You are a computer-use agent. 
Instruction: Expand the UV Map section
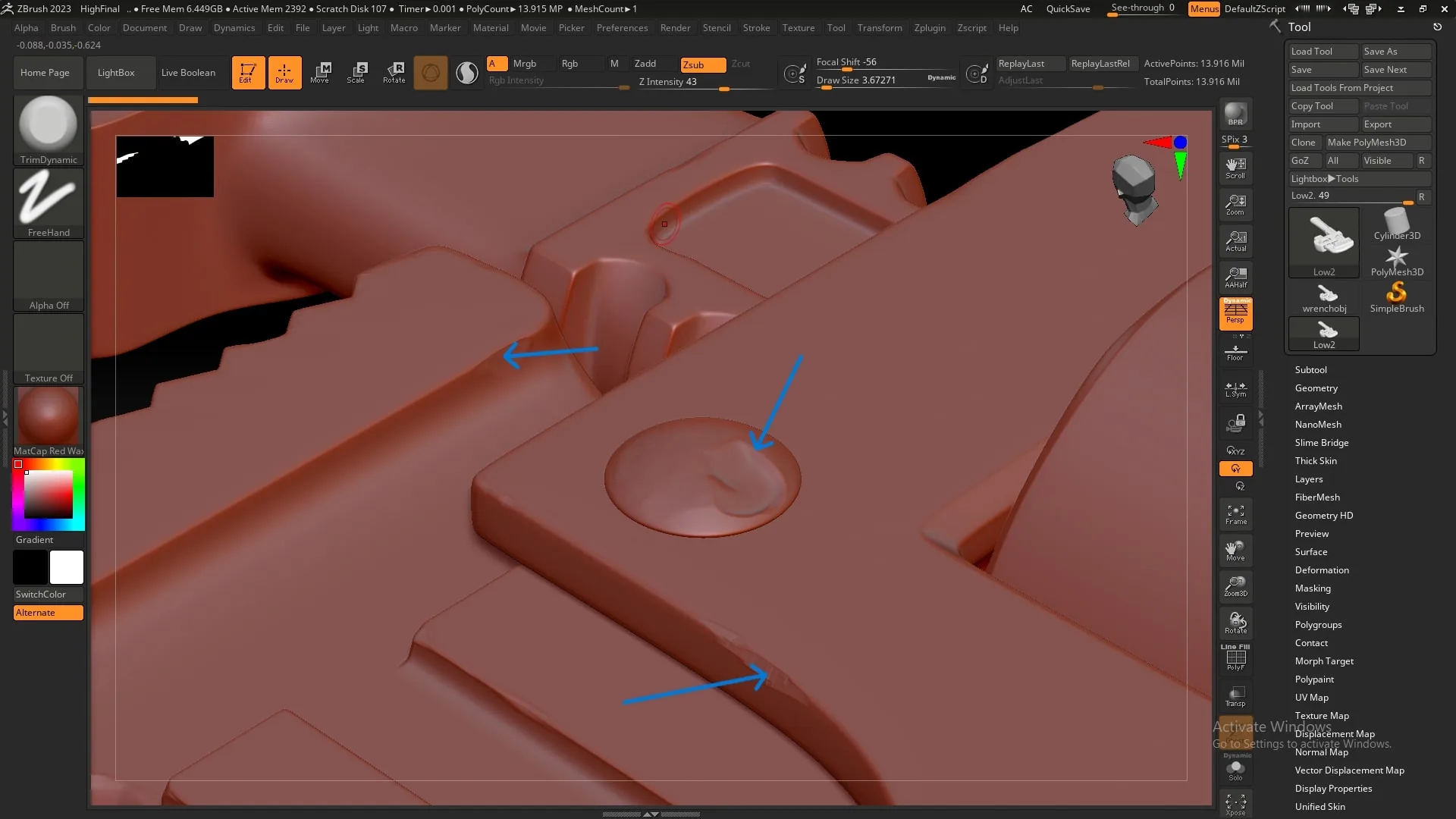(1311, 698)
